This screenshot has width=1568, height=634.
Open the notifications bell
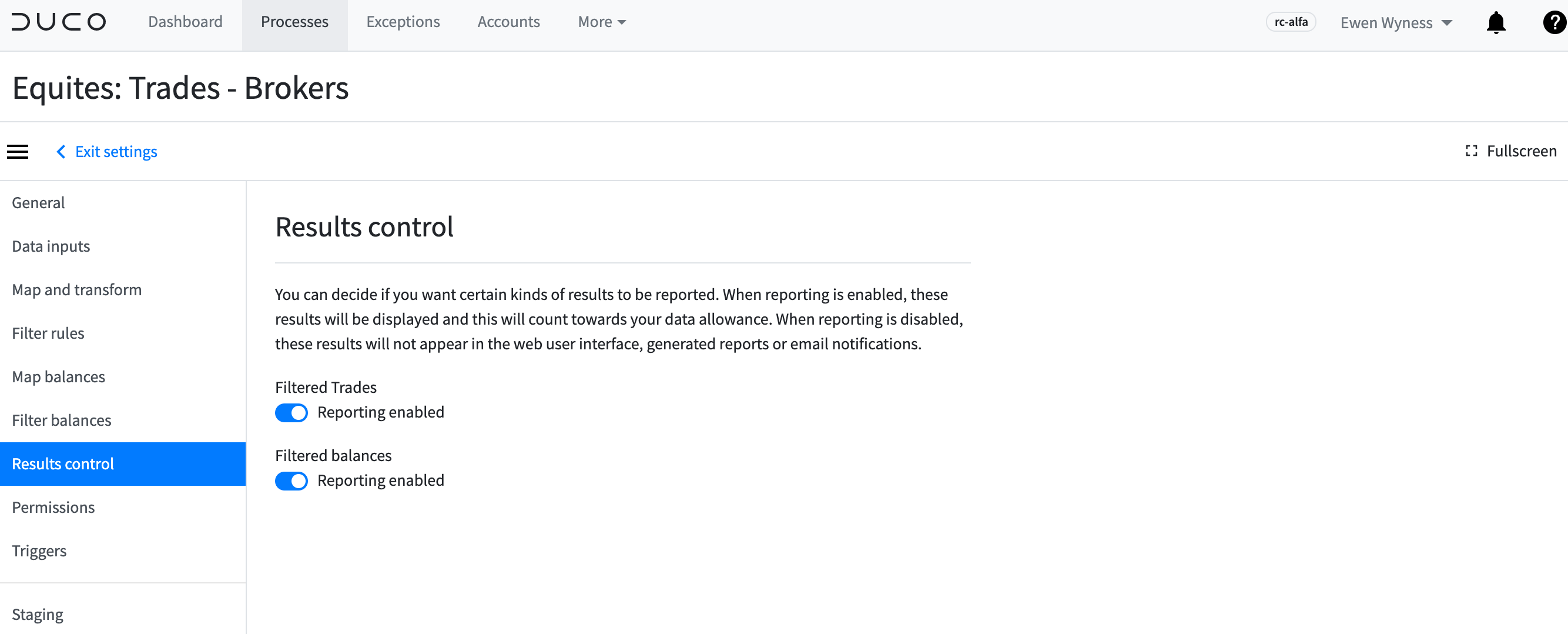point(1496,22)
